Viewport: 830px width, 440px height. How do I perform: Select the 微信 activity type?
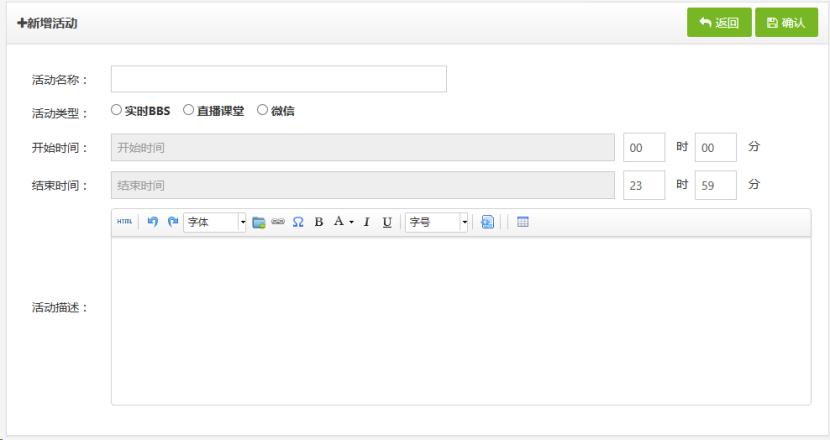point(262,110)
